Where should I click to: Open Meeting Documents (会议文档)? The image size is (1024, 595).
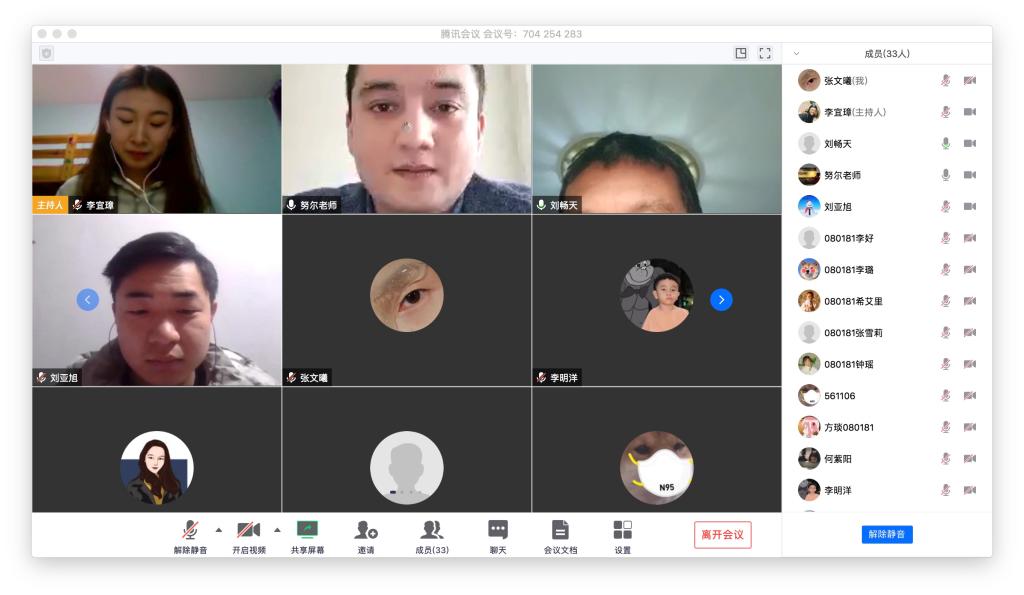tap(560, 531)
